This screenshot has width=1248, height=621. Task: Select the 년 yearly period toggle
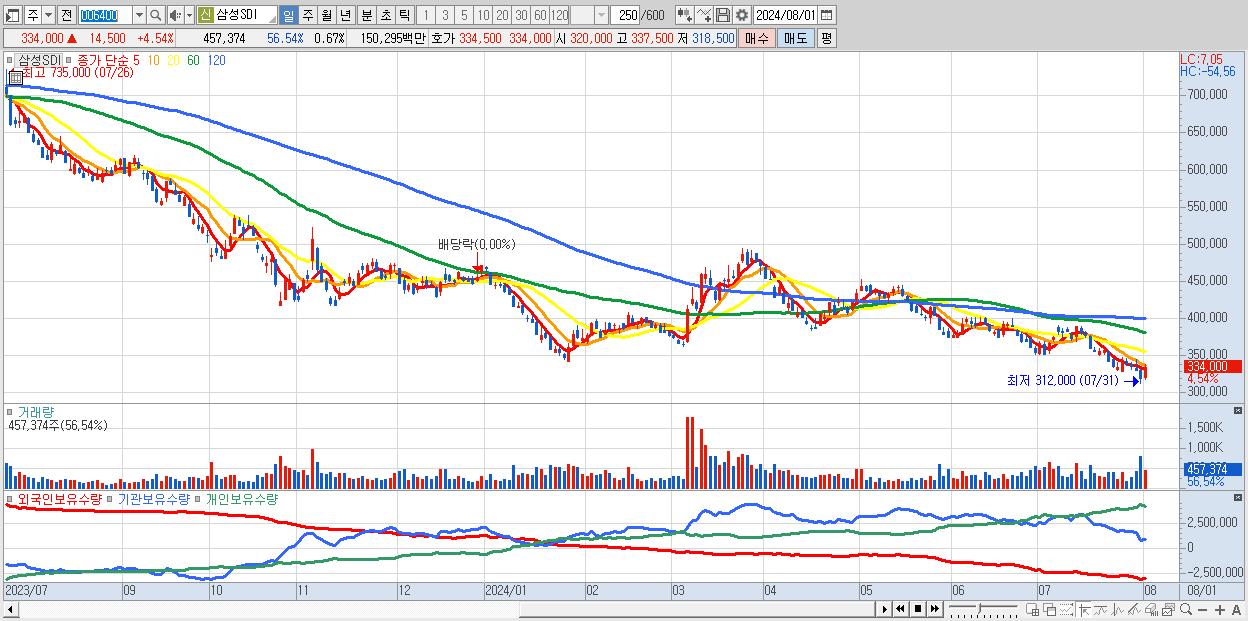(345, 16)
